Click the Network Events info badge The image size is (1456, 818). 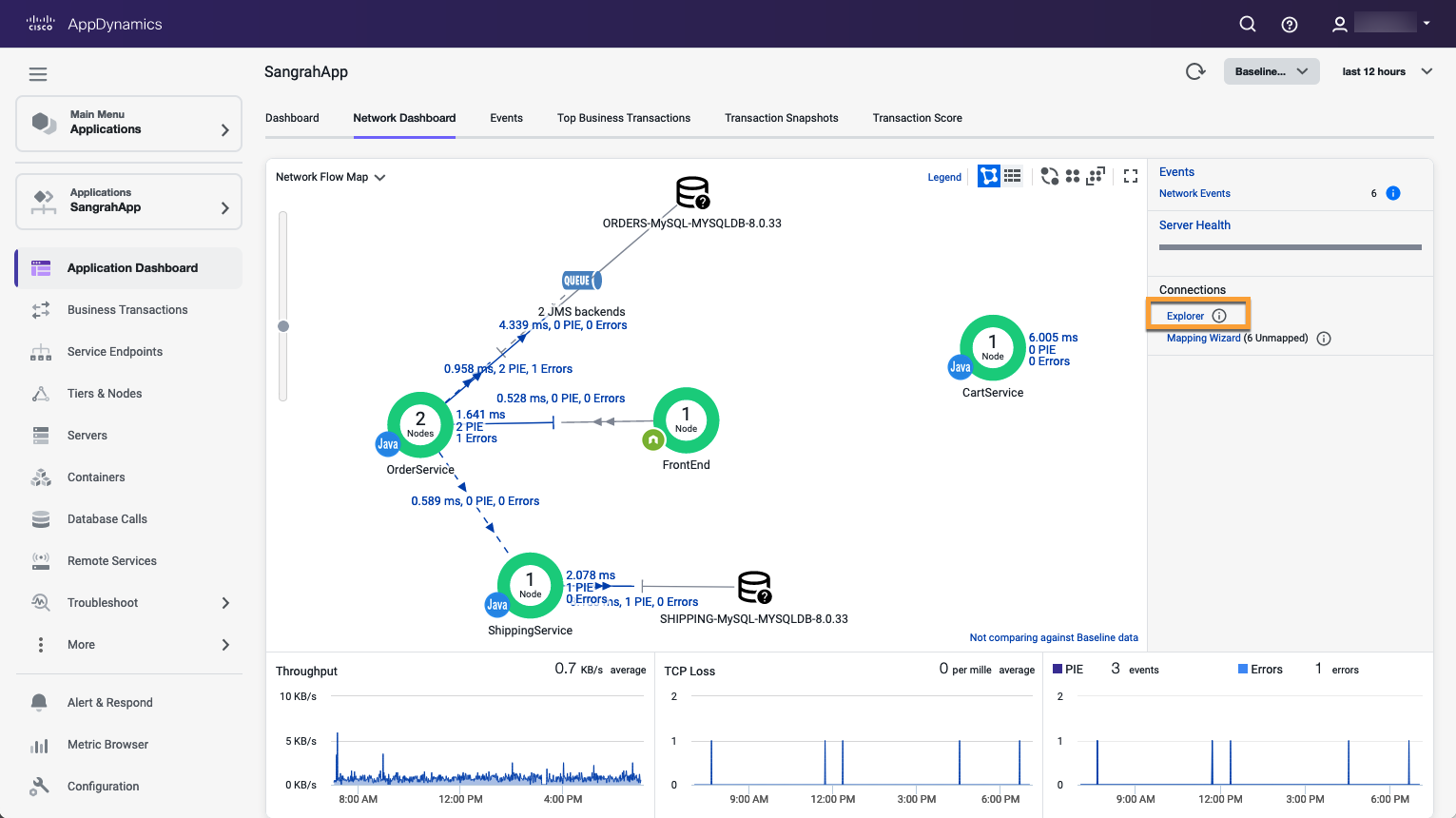pyautogui.click(x=1393, y=193)
